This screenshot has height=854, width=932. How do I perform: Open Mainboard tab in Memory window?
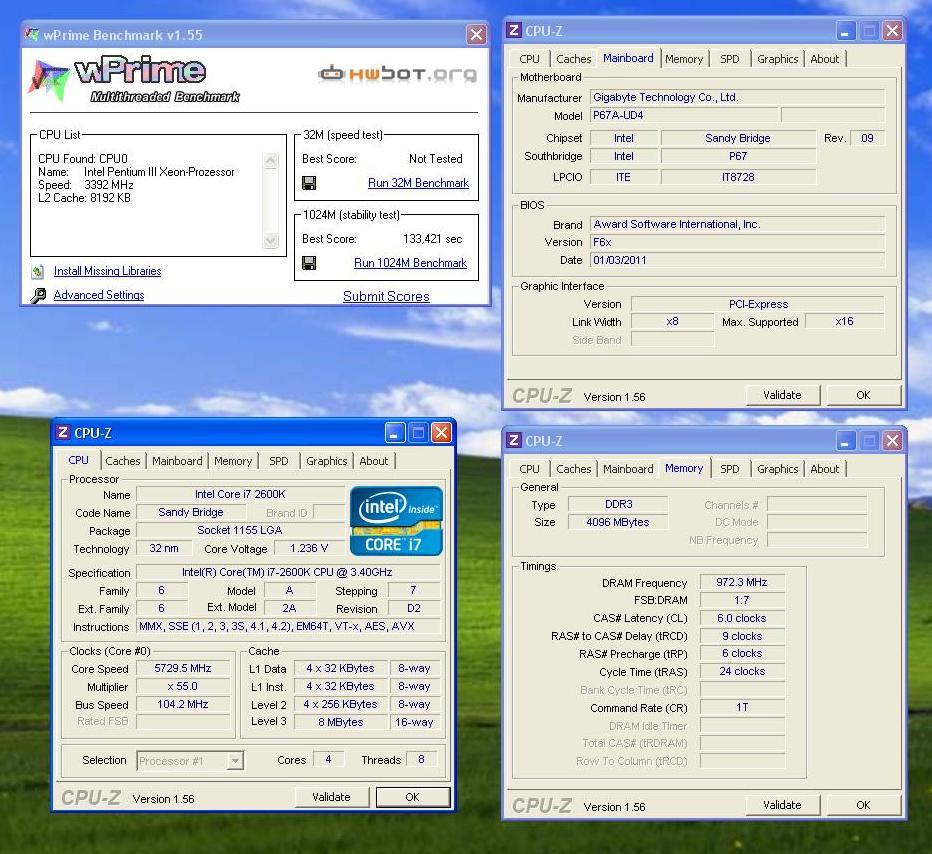[628, 469]
